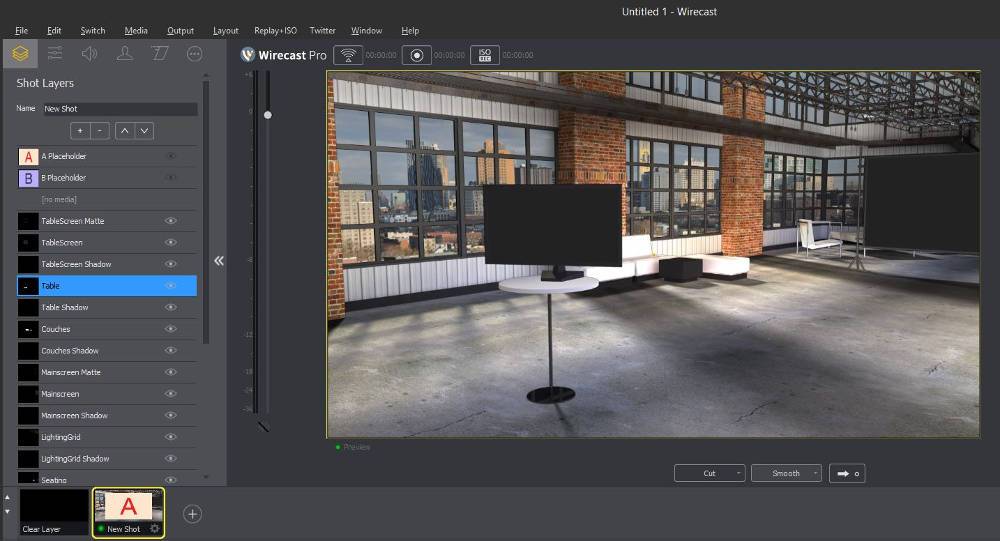Viewport: 1000px width, 541px height.
Task: Open the Switch menu
Action: point(92,31)
